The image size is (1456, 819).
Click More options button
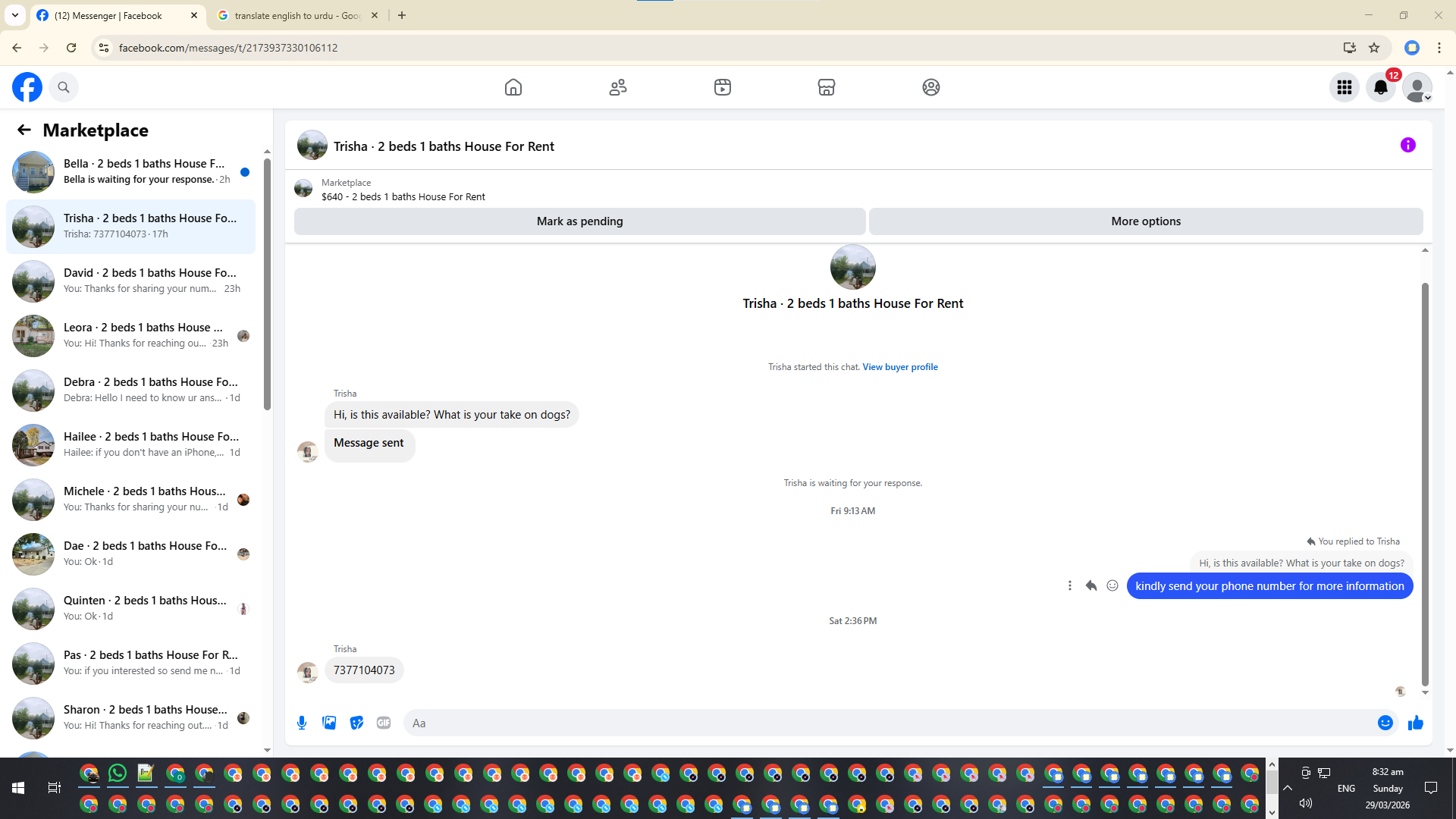[1146, 221]
